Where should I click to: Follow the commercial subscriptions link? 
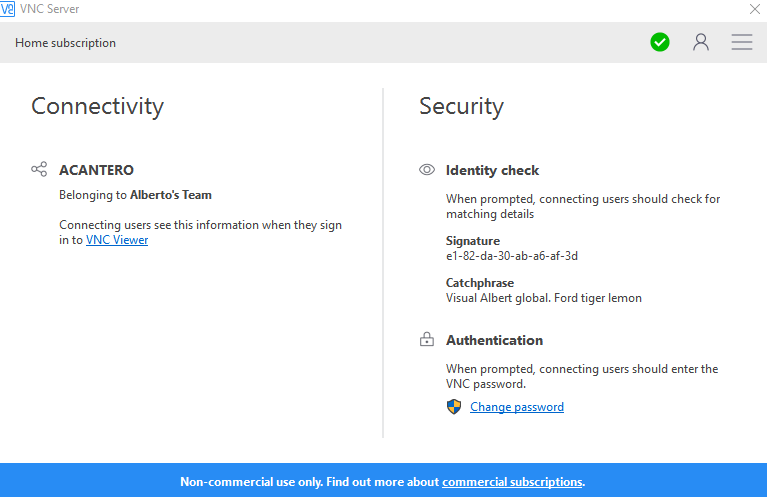coord(512,482)
